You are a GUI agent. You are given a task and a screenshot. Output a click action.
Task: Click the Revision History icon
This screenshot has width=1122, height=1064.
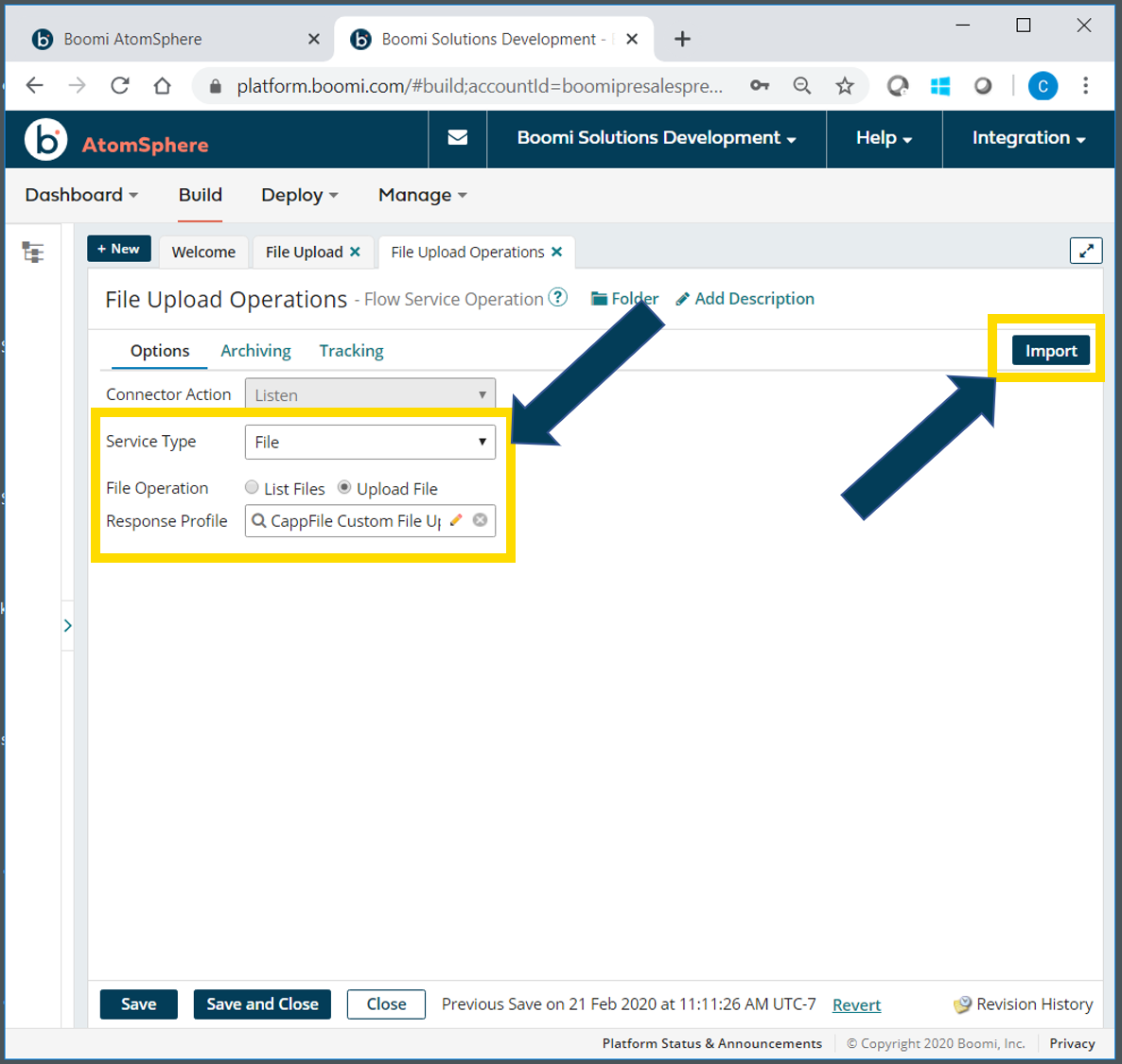(963, 1004)
